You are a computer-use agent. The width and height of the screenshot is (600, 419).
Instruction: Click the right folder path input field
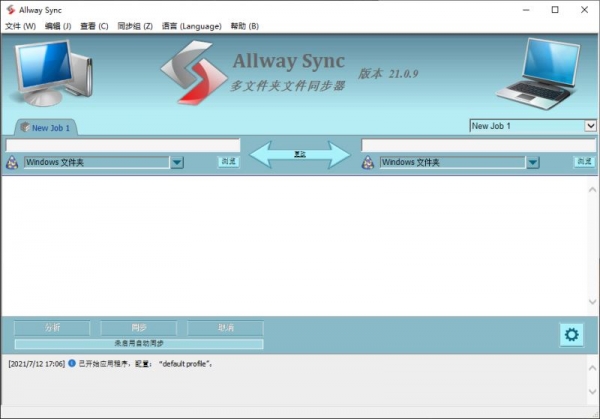[478, 145]
